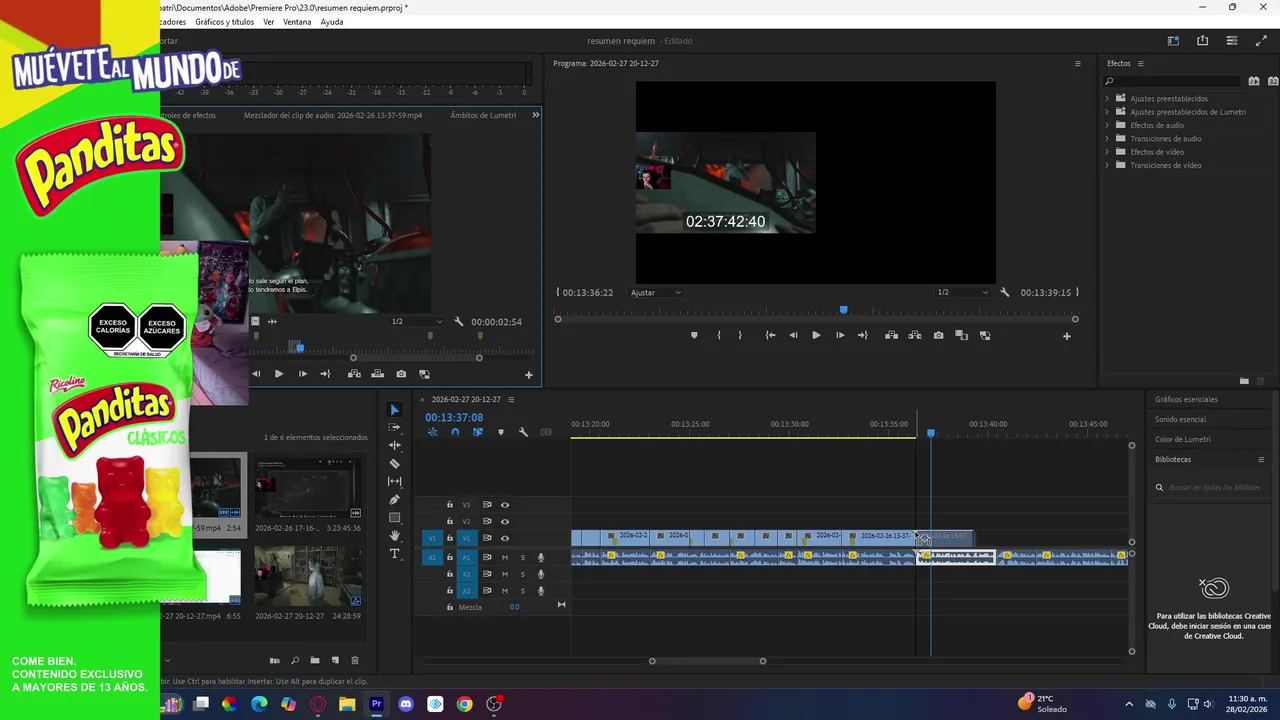This screenshot has height=720, width=1280.
Task: Hide the V1 video track output
Action: pyautogui.click(x=505, y=538)
